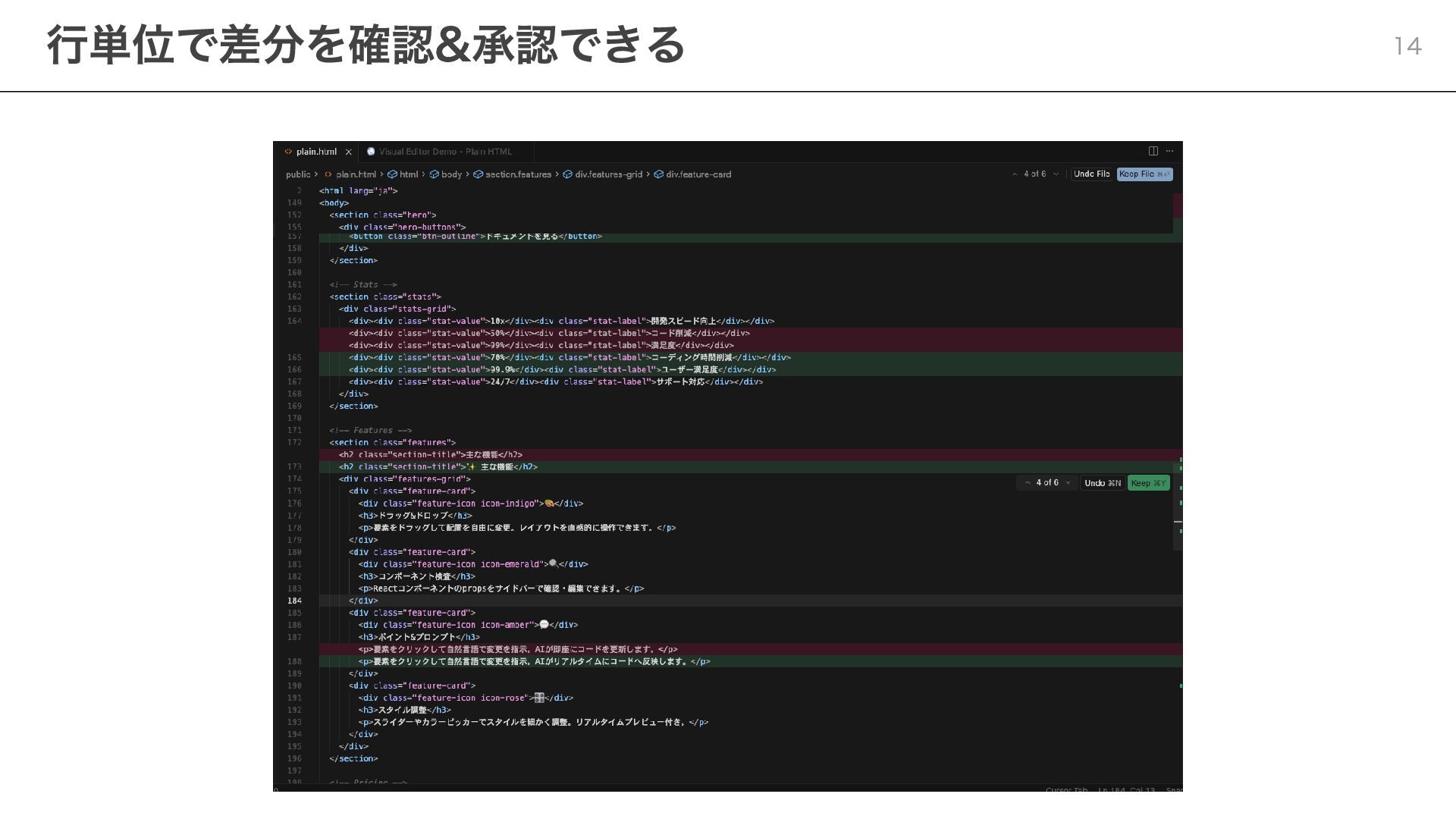The width and height of the screenshot is (1456, 819).
Task: Go to next change in top bar
Action: click(1056, 174)
